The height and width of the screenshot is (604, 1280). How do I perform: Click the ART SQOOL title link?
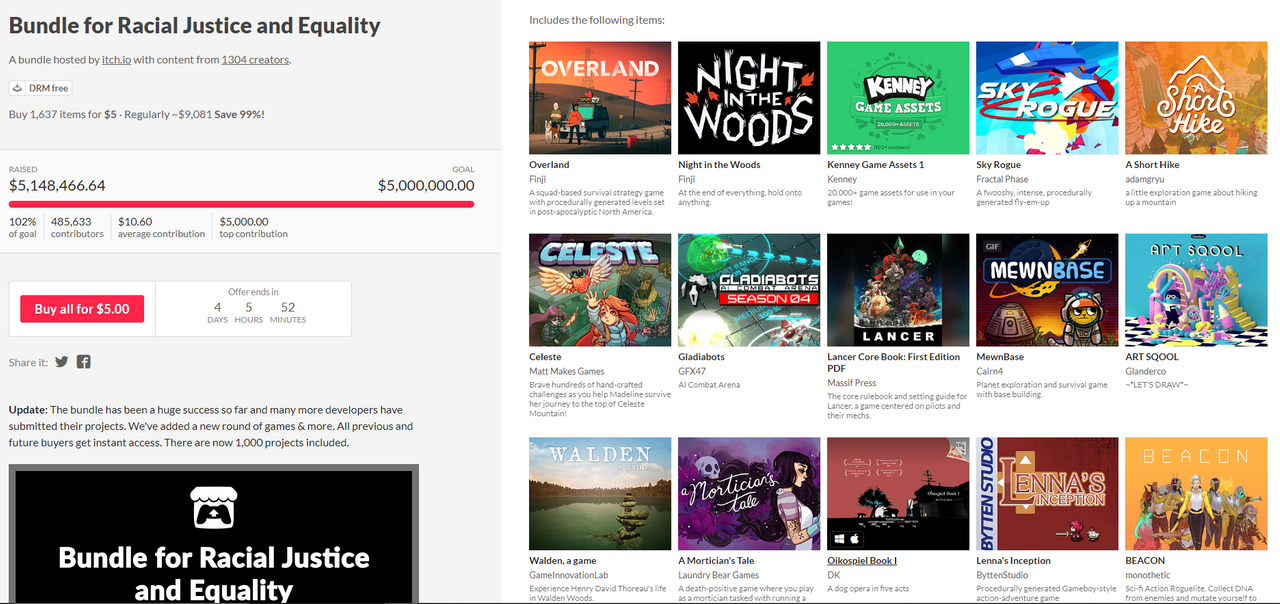pos(1152,357)
